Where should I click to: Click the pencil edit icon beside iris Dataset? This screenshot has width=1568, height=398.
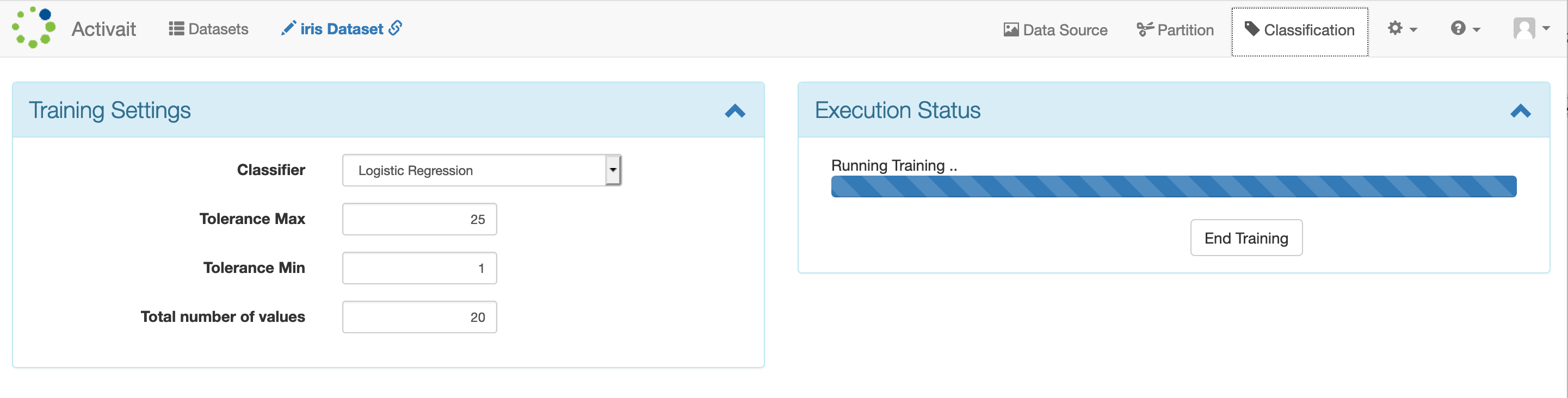tap(288, 28)
